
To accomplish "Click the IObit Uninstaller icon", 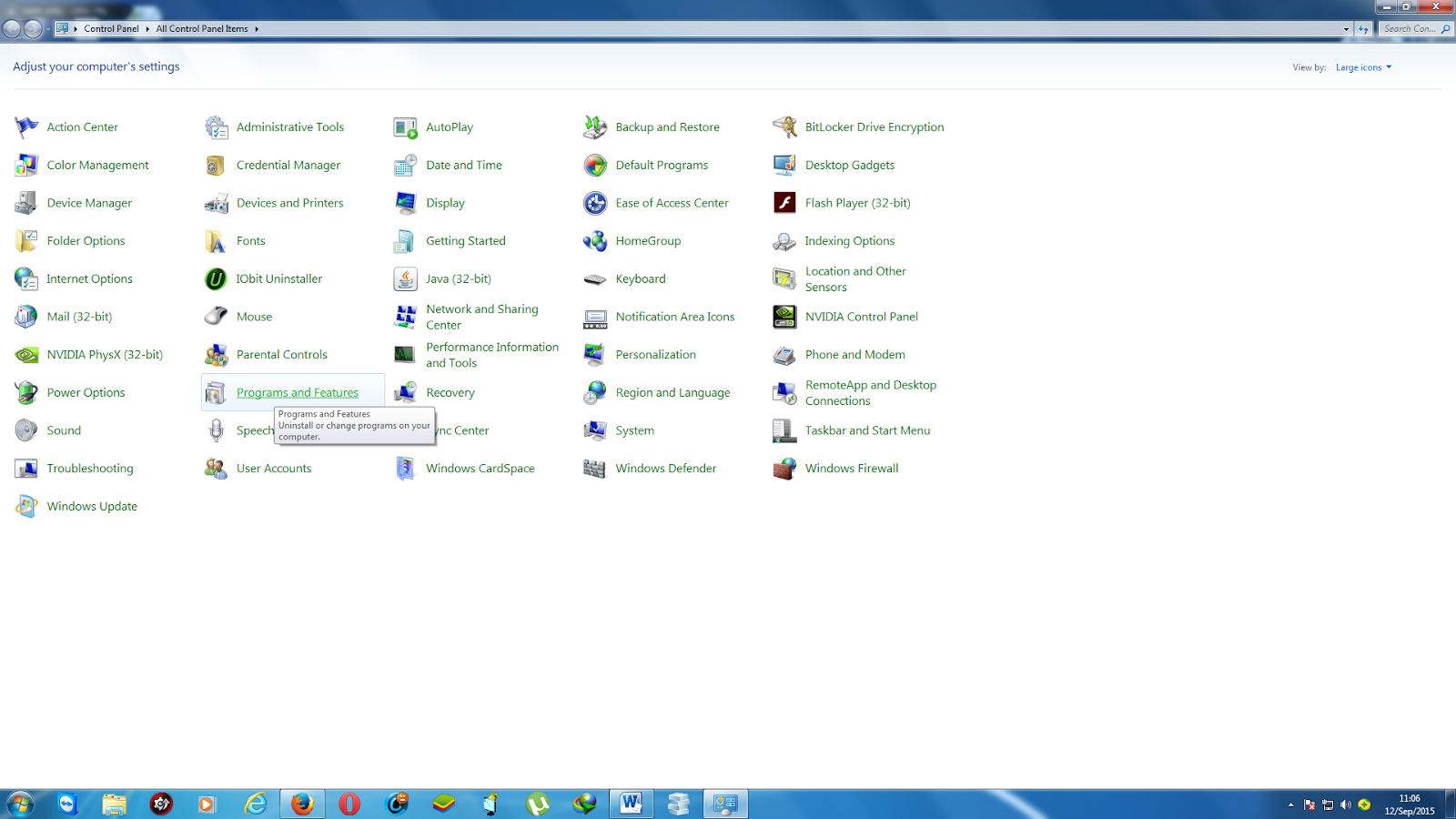I will (216, 279).
